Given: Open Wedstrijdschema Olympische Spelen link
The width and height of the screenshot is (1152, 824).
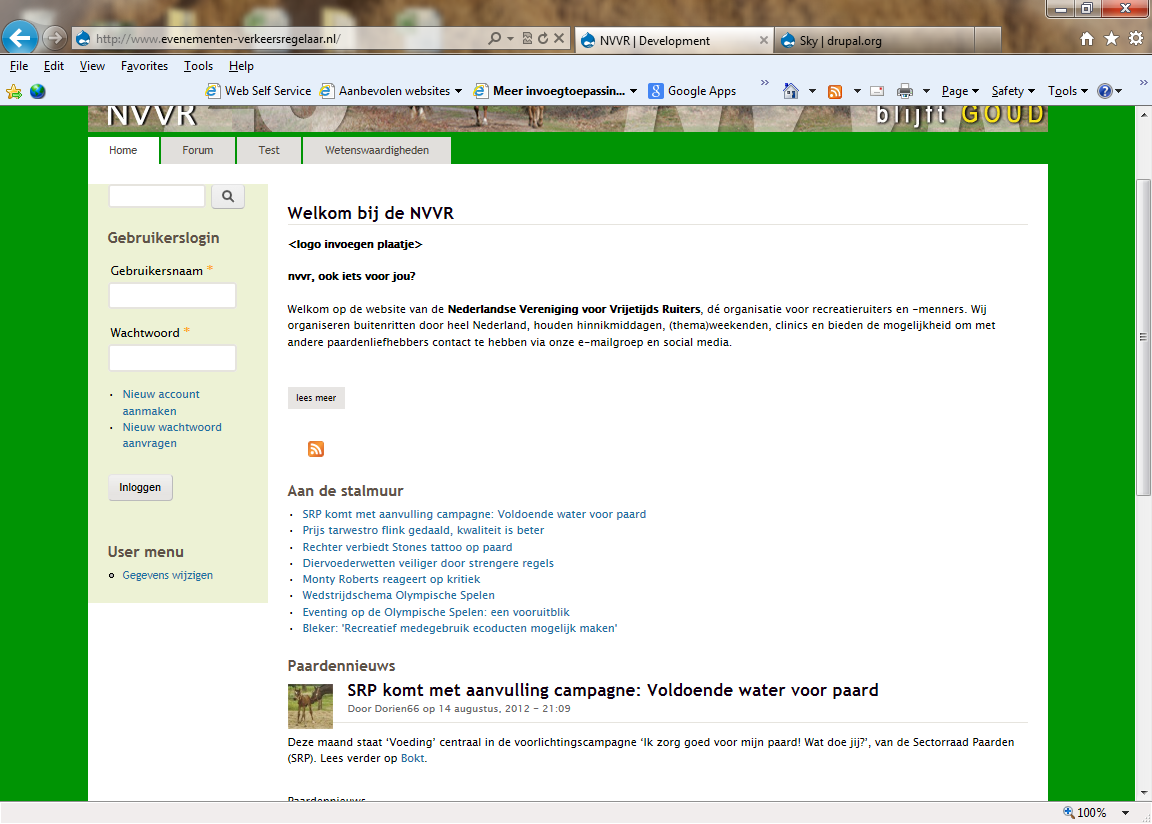Looking at the screenshot, I should pos(398,596).
